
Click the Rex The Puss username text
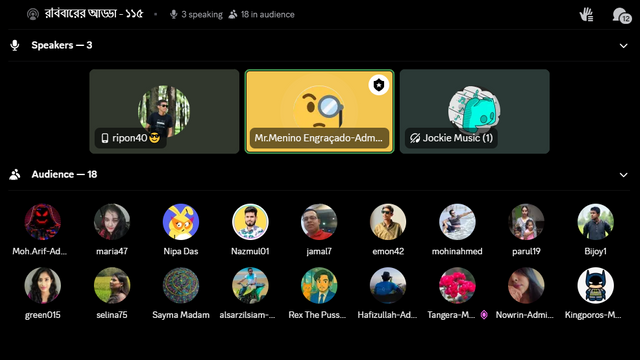317,315
